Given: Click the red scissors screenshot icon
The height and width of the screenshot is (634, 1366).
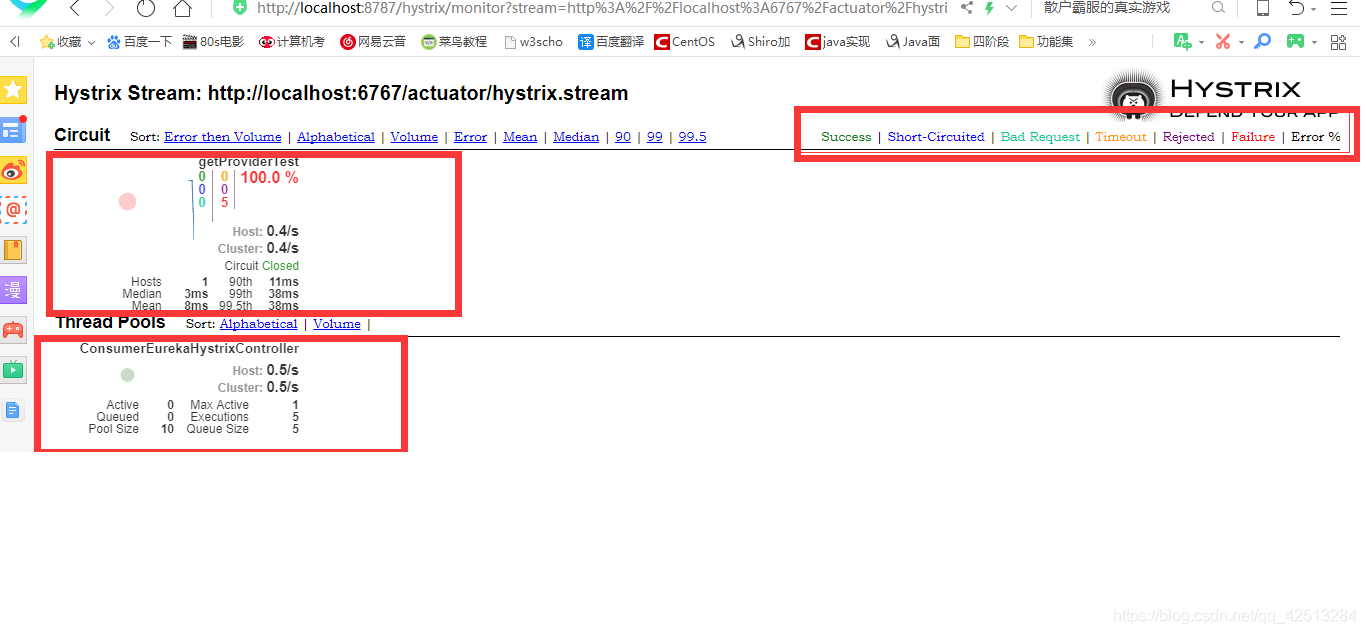Looking at the screenshot, I should pyautogui.click(x=1222, y=42).
